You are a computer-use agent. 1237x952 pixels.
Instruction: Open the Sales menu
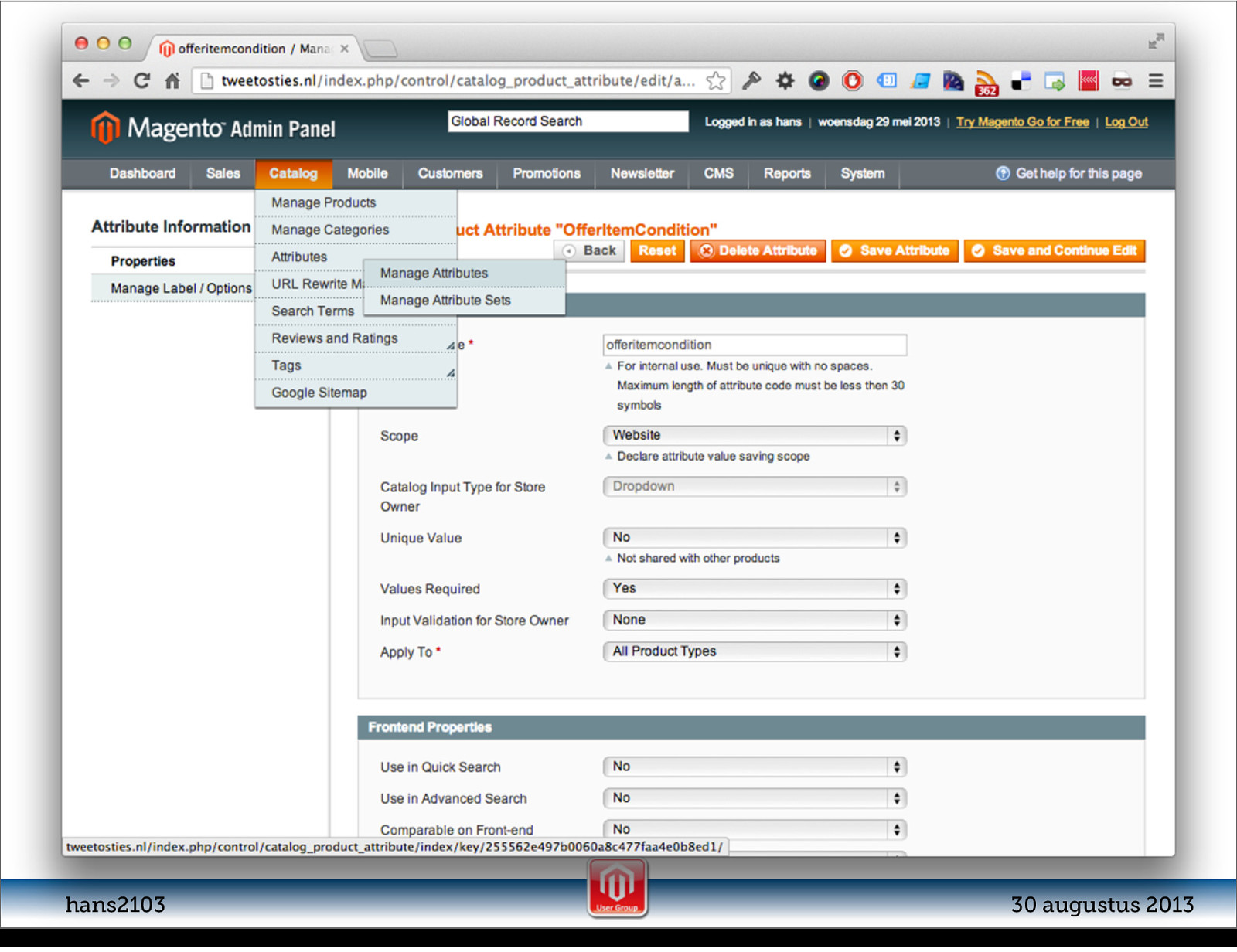(223, 173)
